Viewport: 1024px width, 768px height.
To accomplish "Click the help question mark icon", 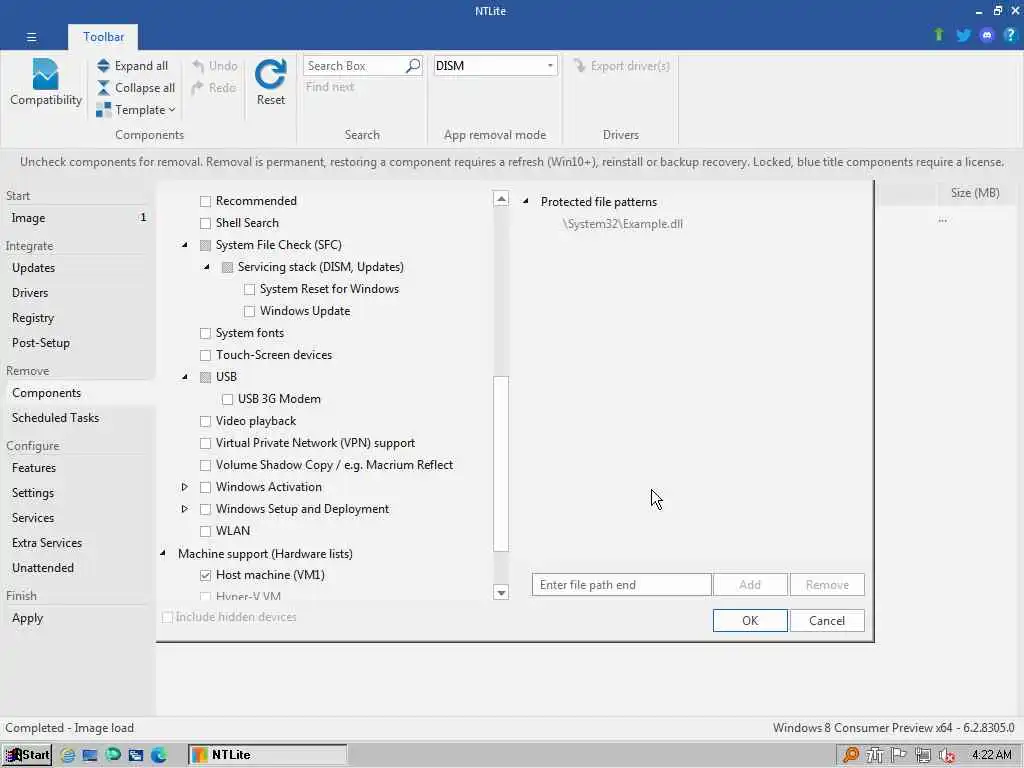I will tap(1010, 35).
